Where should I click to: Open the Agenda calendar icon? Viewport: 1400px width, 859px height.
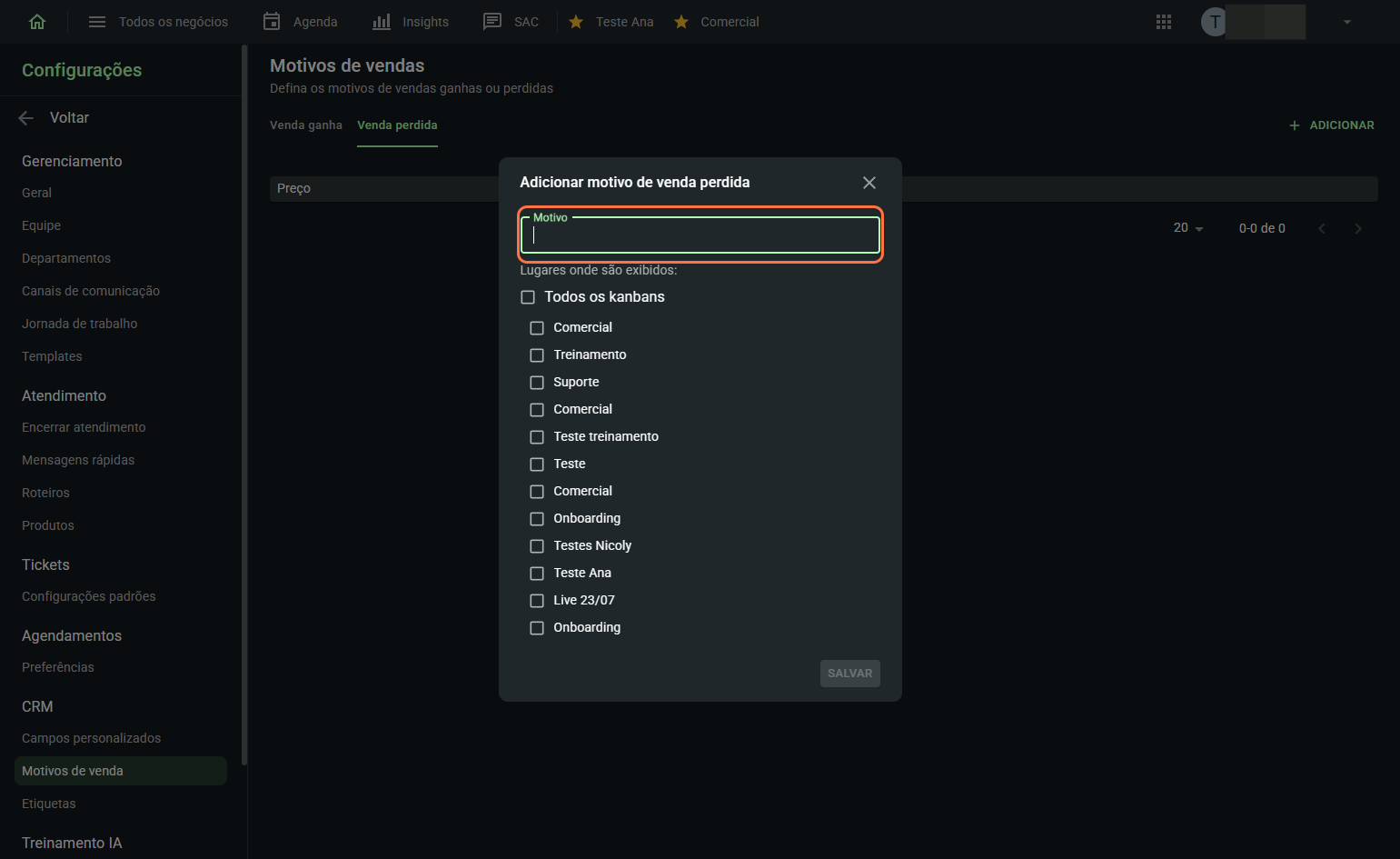point(272,21)
